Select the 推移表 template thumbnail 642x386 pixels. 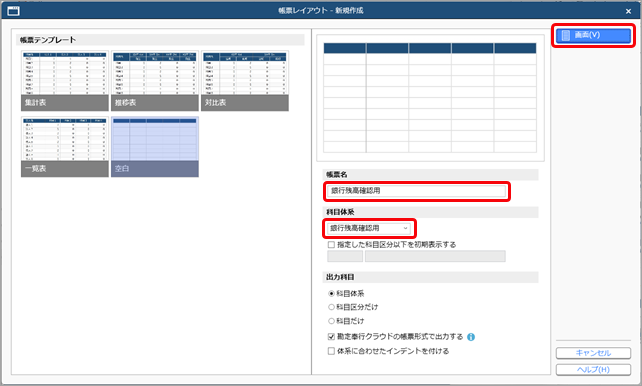155,81
